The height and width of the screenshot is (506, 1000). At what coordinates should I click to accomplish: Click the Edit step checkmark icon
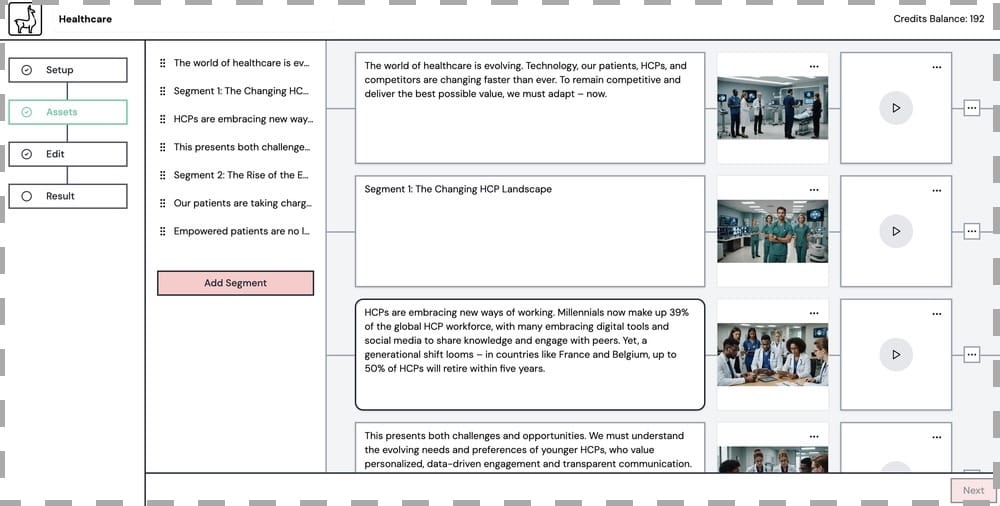[x=27, y=154]
